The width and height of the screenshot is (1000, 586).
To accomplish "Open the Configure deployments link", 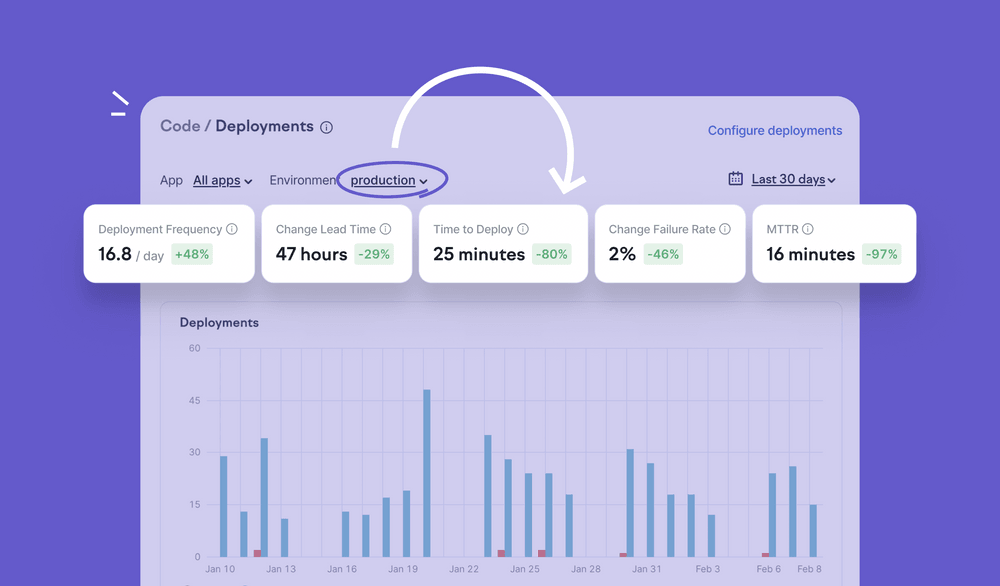I will (x=775, y=131).
